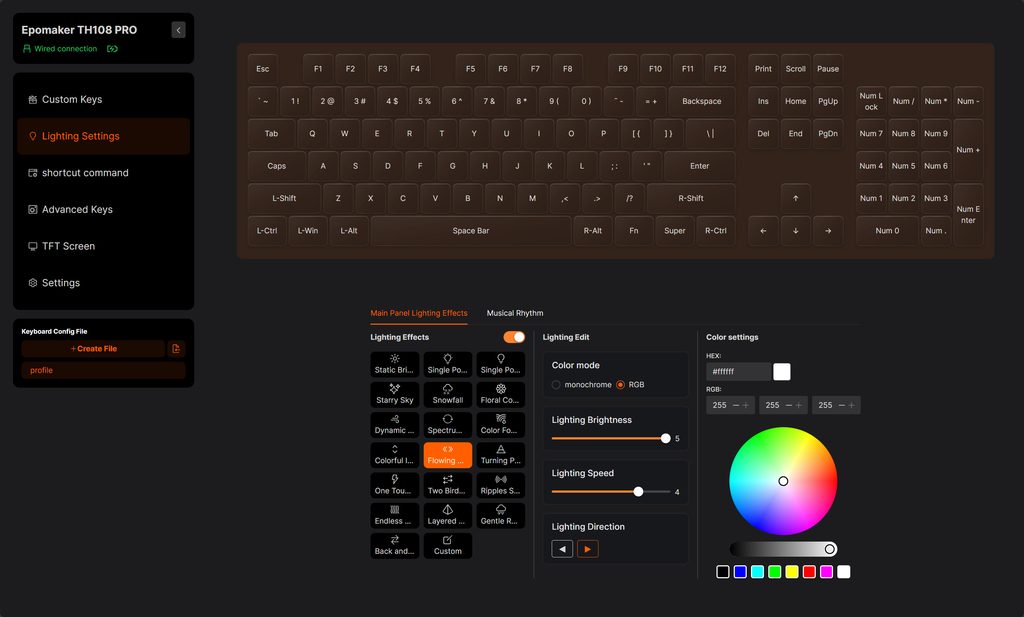Select the Turning P... lighting effect
Viewport: 1024px width, 617px height.
[x=500, y=454]
